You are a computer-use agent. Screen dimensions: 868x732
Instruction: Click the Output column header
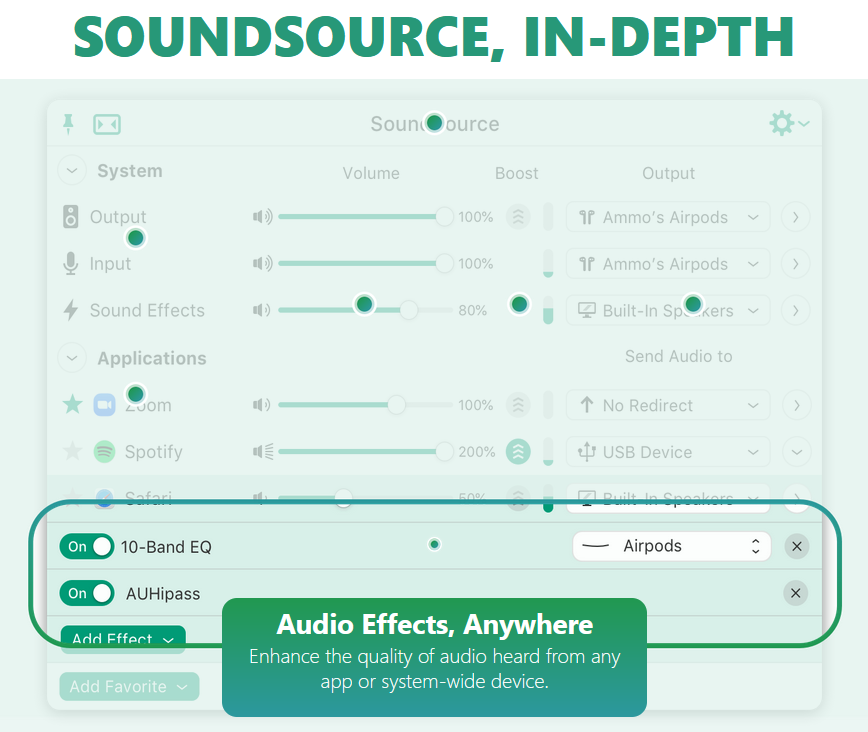[668, 173]
